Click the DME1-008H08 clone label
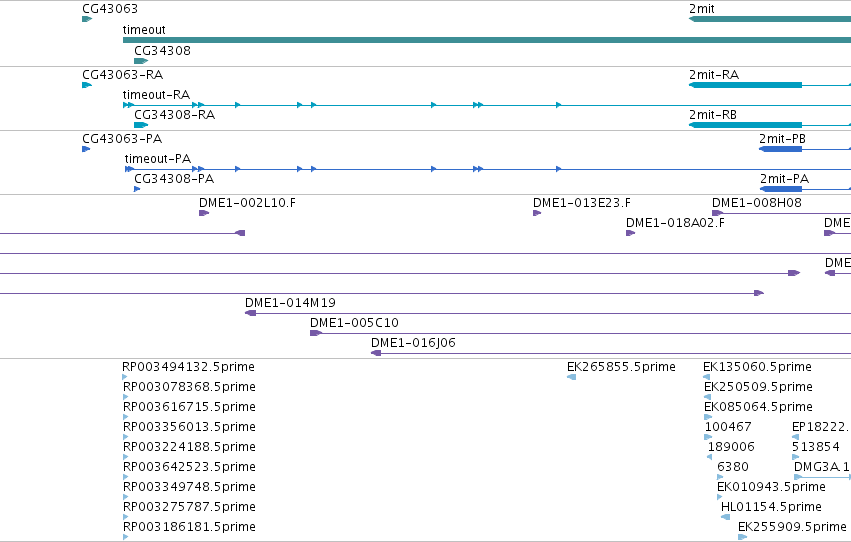Screen dimensions: 851x542 (x=757, y=203)
